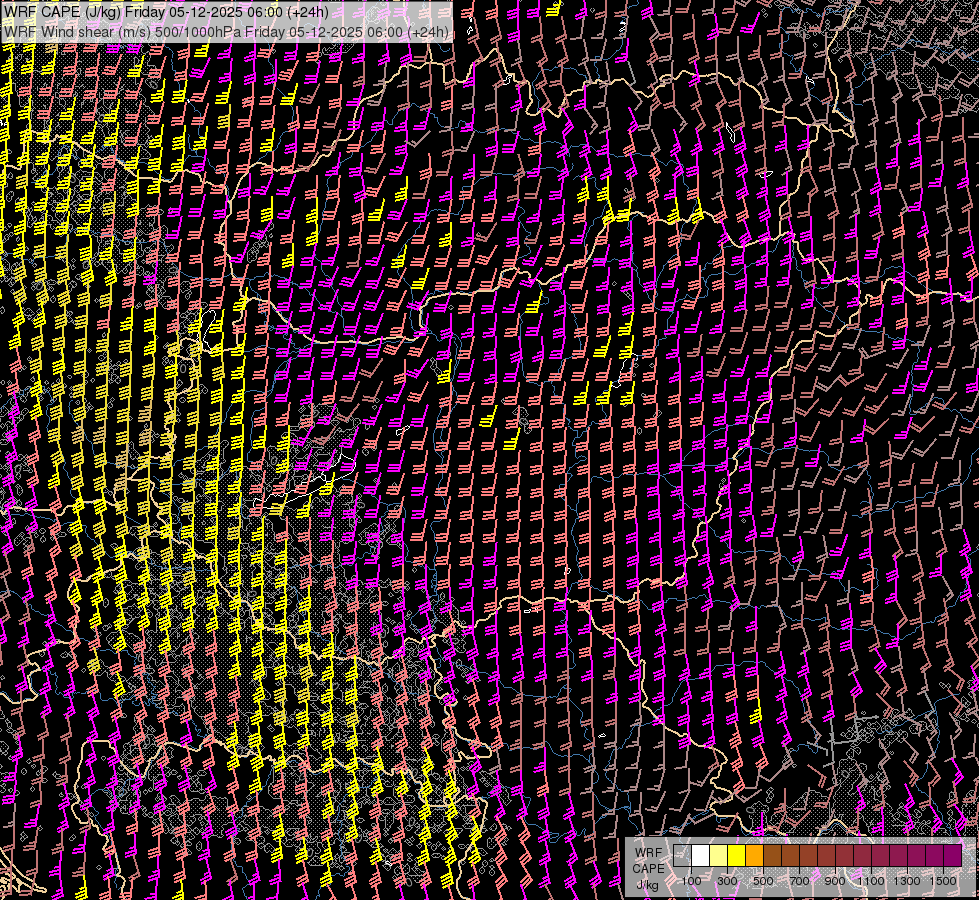Click the 300 legend value
979x900 pixels.
tap(727, 881)
